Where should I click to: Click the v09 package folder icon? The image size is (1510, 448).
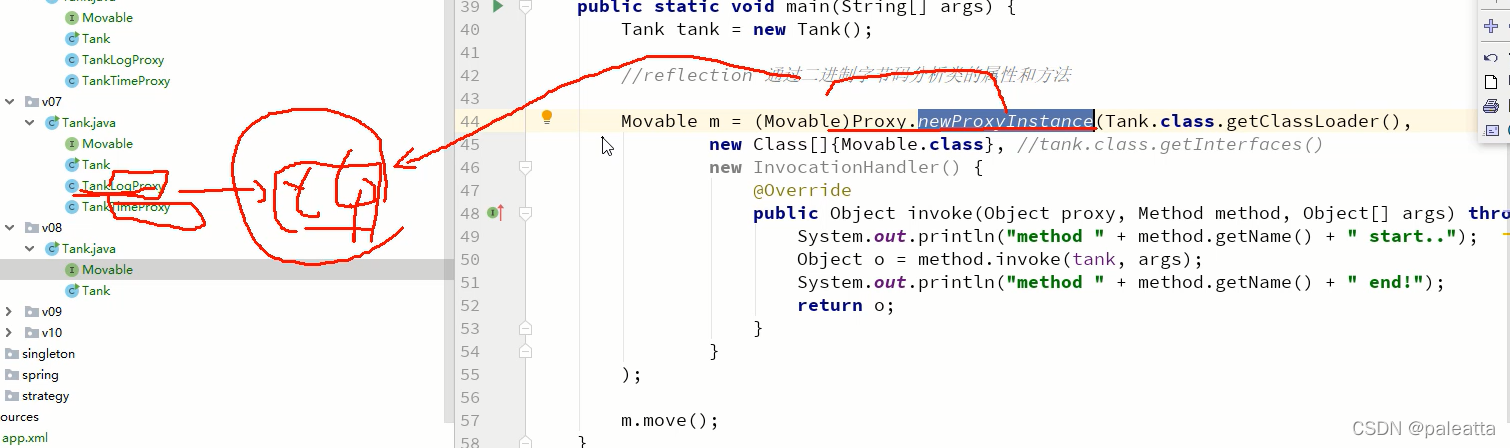coord(31,311)
